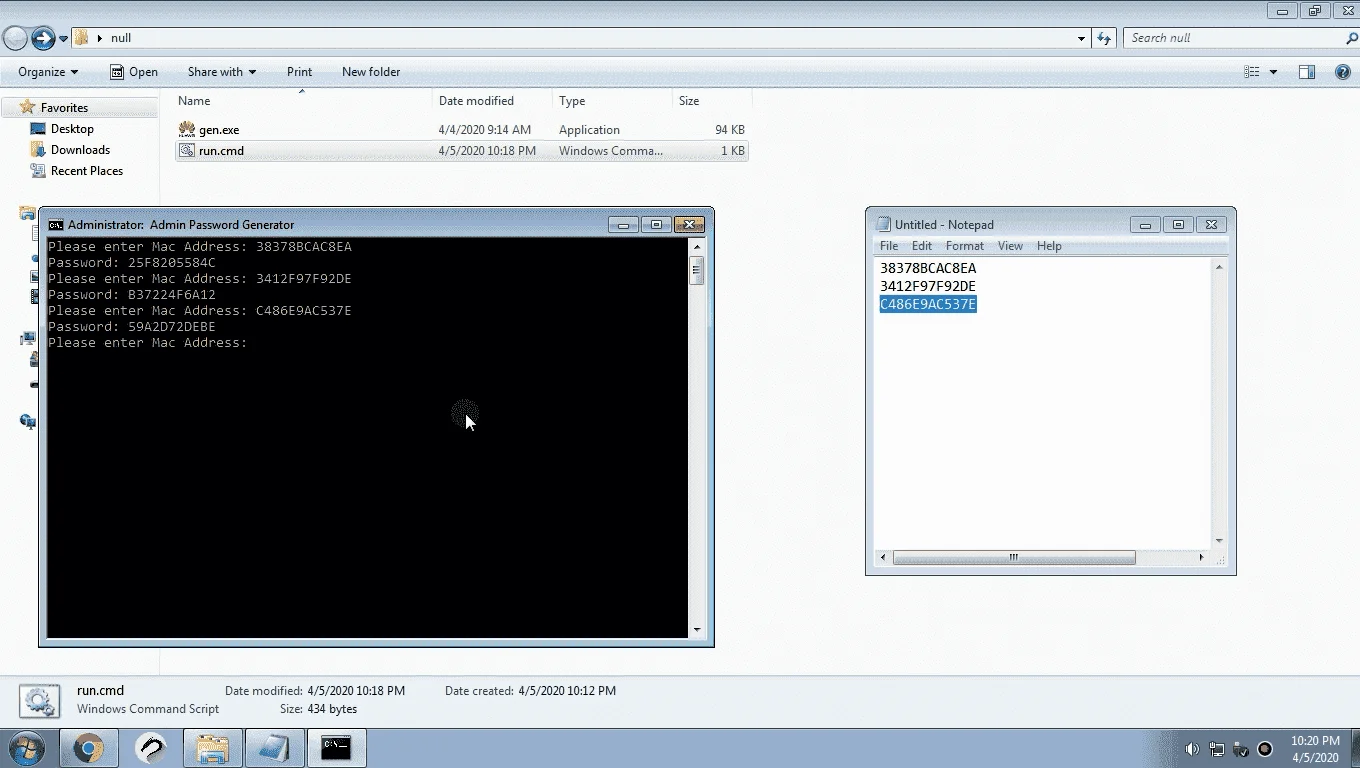Open the recent locations dropdown arrow

[64, 39]
